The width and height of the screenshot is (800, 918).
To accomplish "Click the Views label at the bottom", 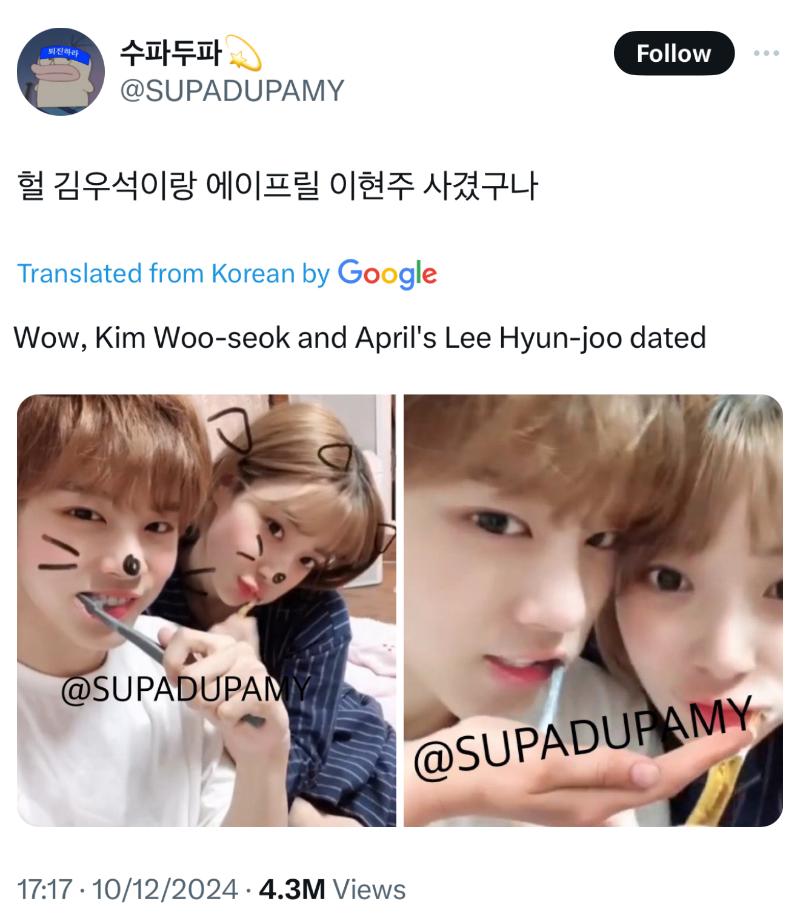I will (x=369, y=889).
